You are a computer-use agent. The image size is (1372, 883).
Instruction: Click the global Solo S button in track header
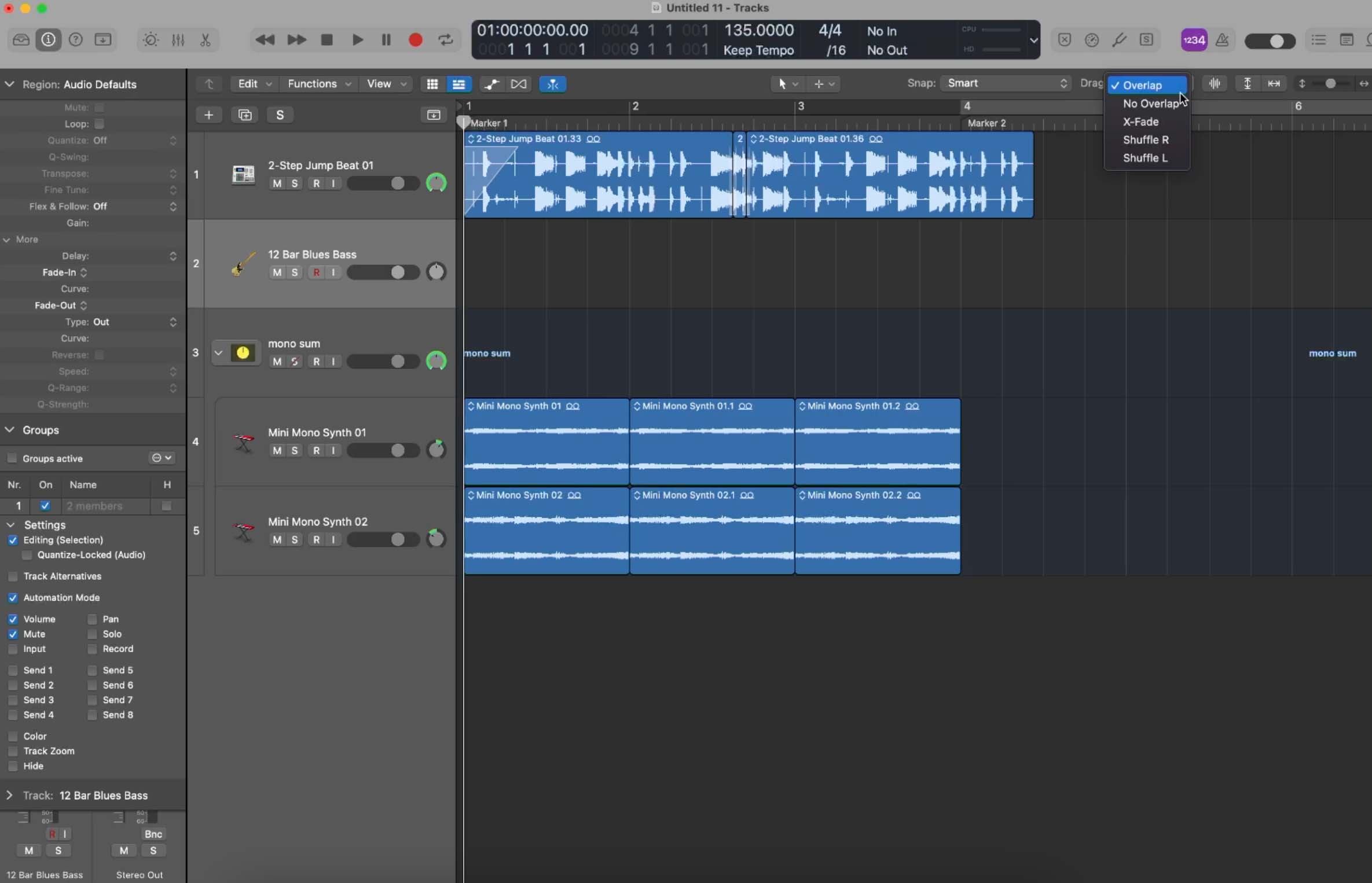coord(280,115)
